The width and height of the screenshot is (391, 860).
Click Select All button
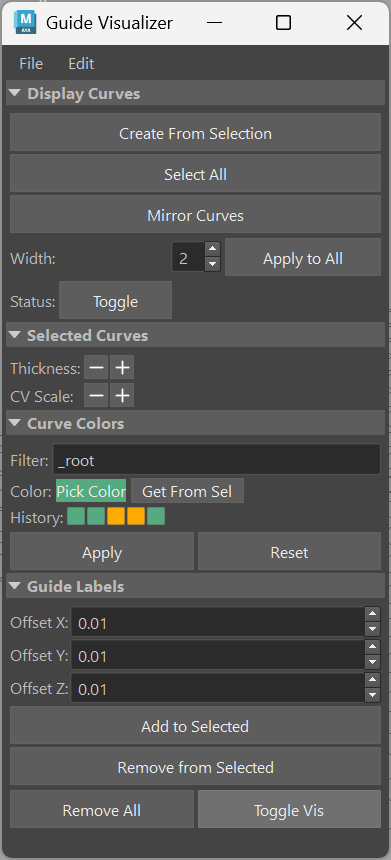[x=195, y=174]
